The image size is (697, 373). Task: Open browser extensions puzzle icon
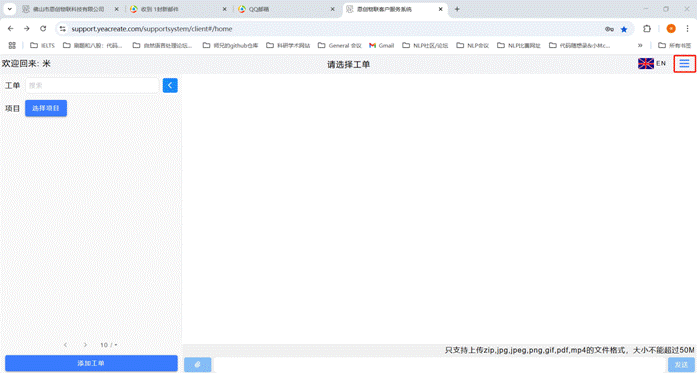[647, 29]
